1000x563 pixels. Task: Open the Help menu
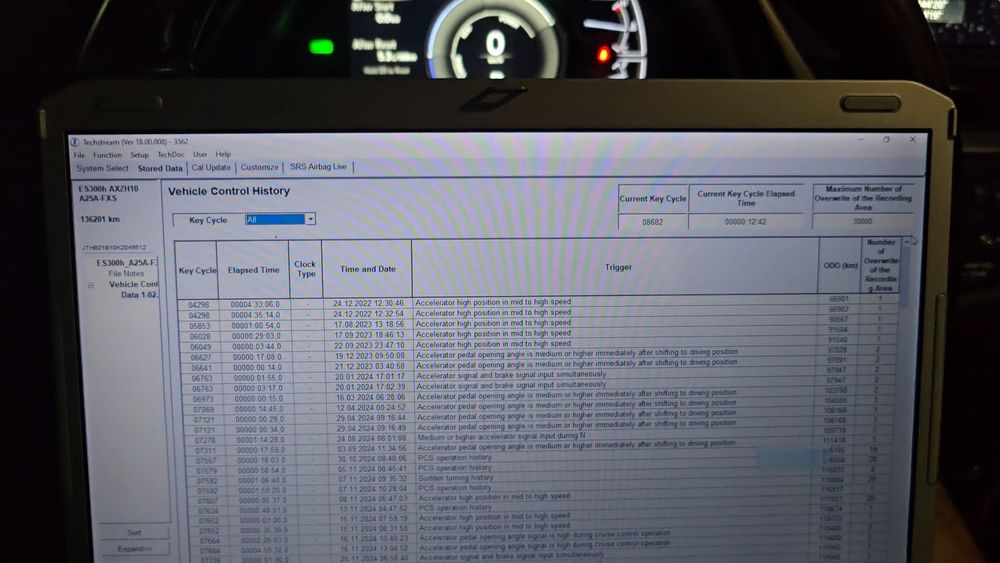pyautogui.click(x=223, y=154)
